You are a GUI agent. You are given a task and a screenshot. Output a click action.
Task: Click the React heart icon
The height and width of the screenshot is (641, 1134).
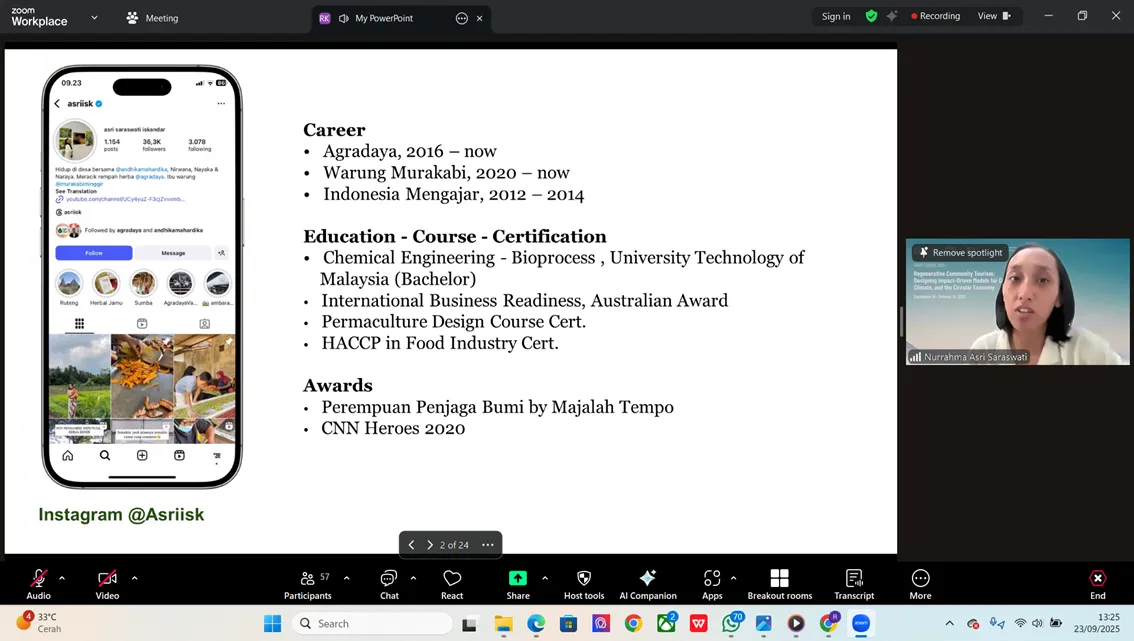[x=452, y=583]
